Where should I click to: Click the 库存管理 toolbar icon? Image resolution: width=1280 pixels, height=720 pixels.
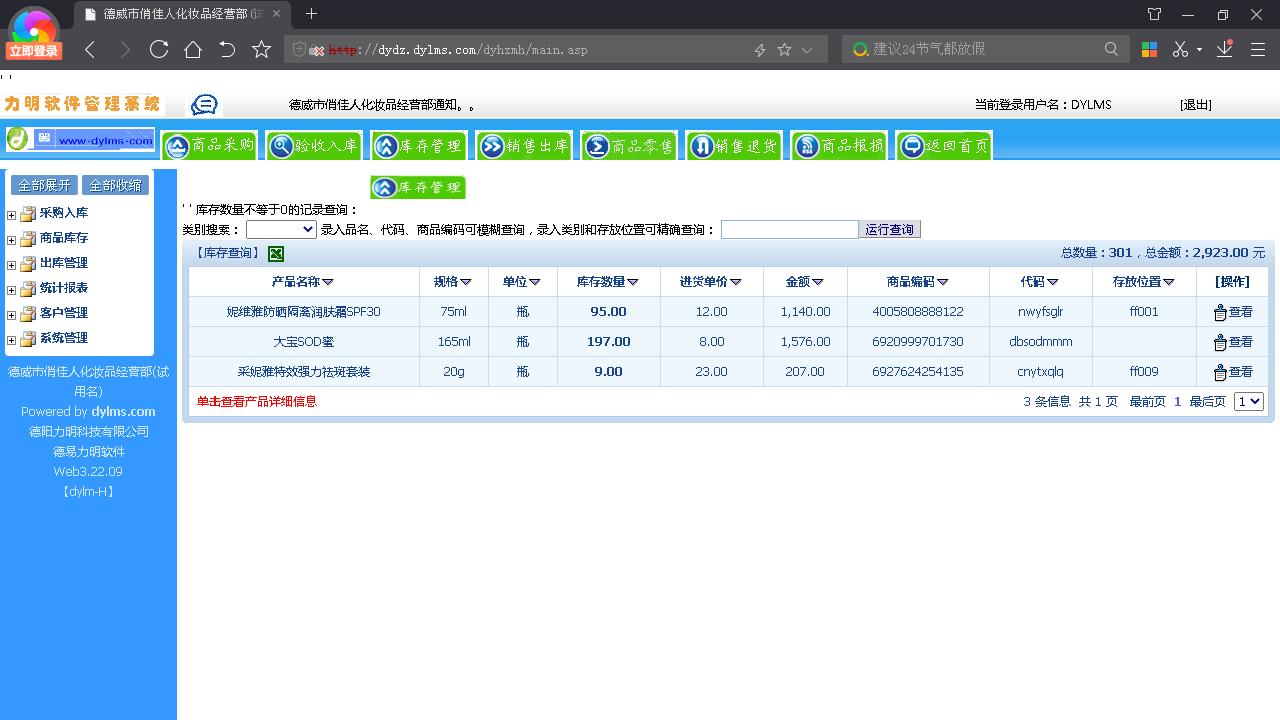coord(419,144)
